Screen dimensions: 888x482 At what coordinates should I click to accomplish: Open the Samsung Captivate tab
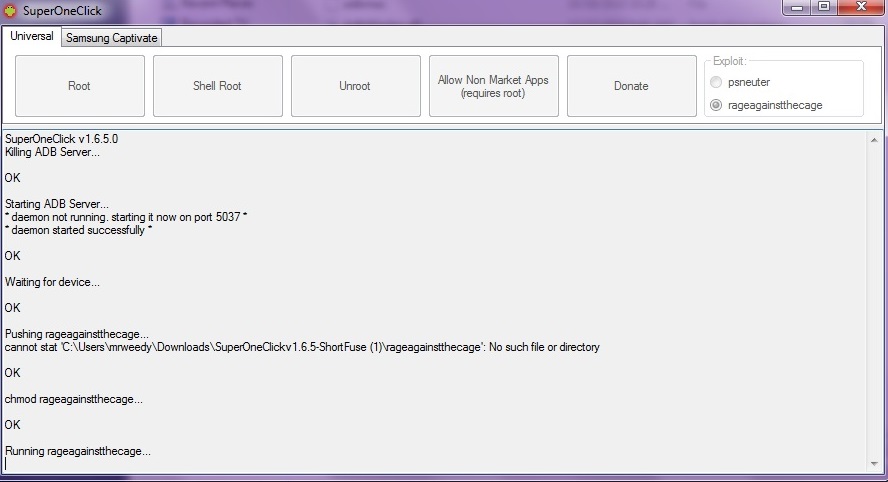coord(112,38)
